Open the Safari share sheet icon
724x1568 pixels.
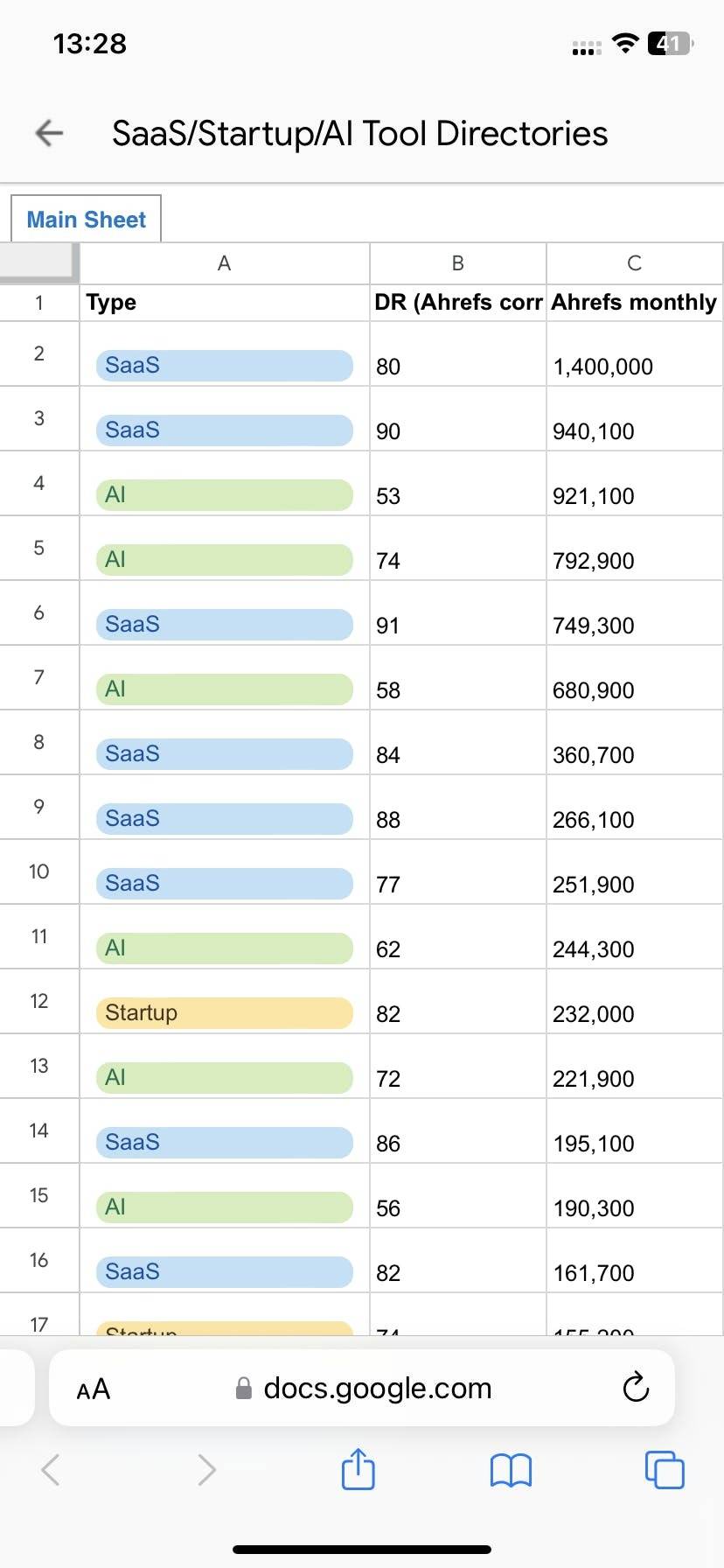[358, 1469]
